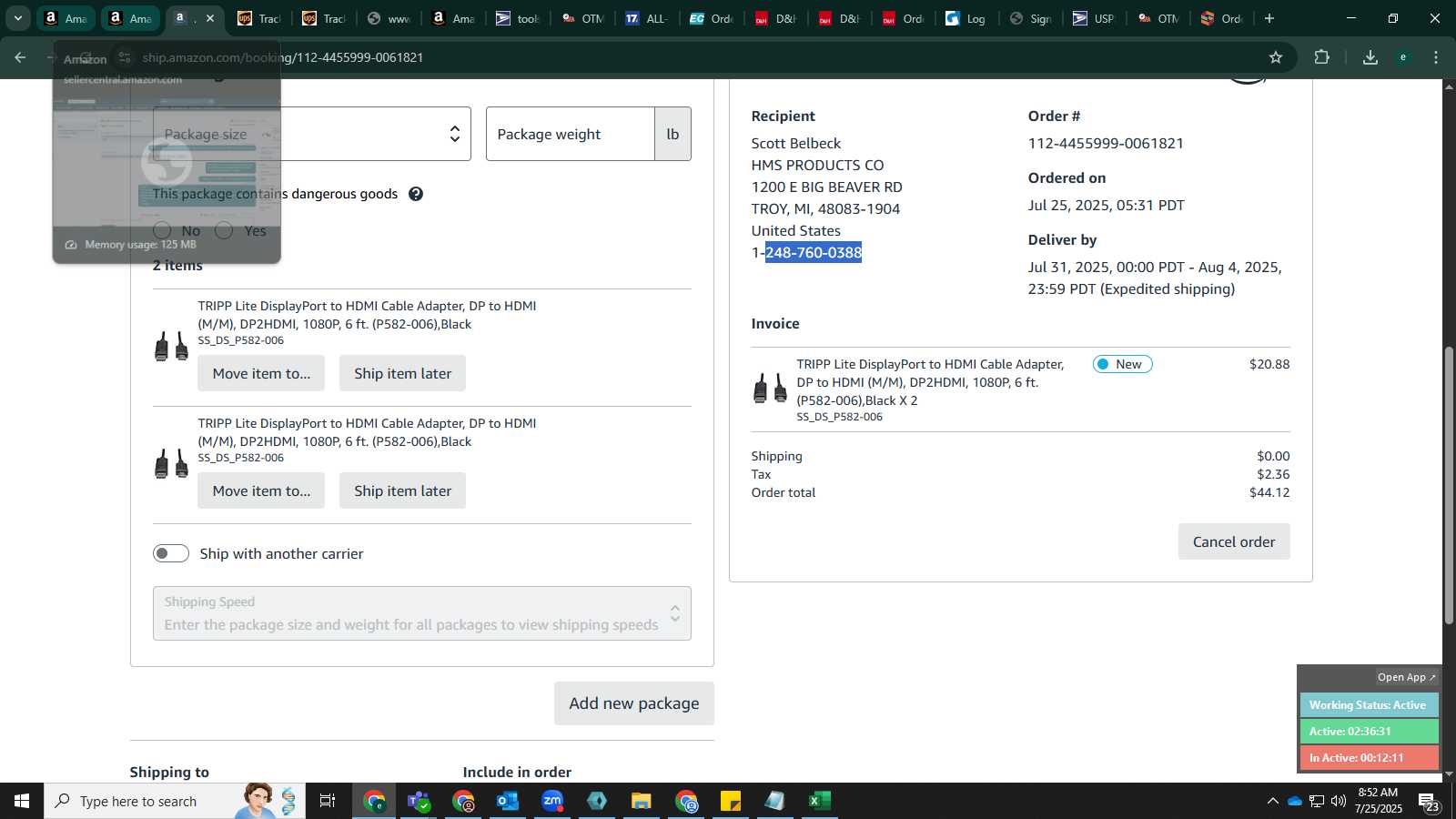
Task: Open Microsoft Teams from taskbar
Action: tap(419, 801)
